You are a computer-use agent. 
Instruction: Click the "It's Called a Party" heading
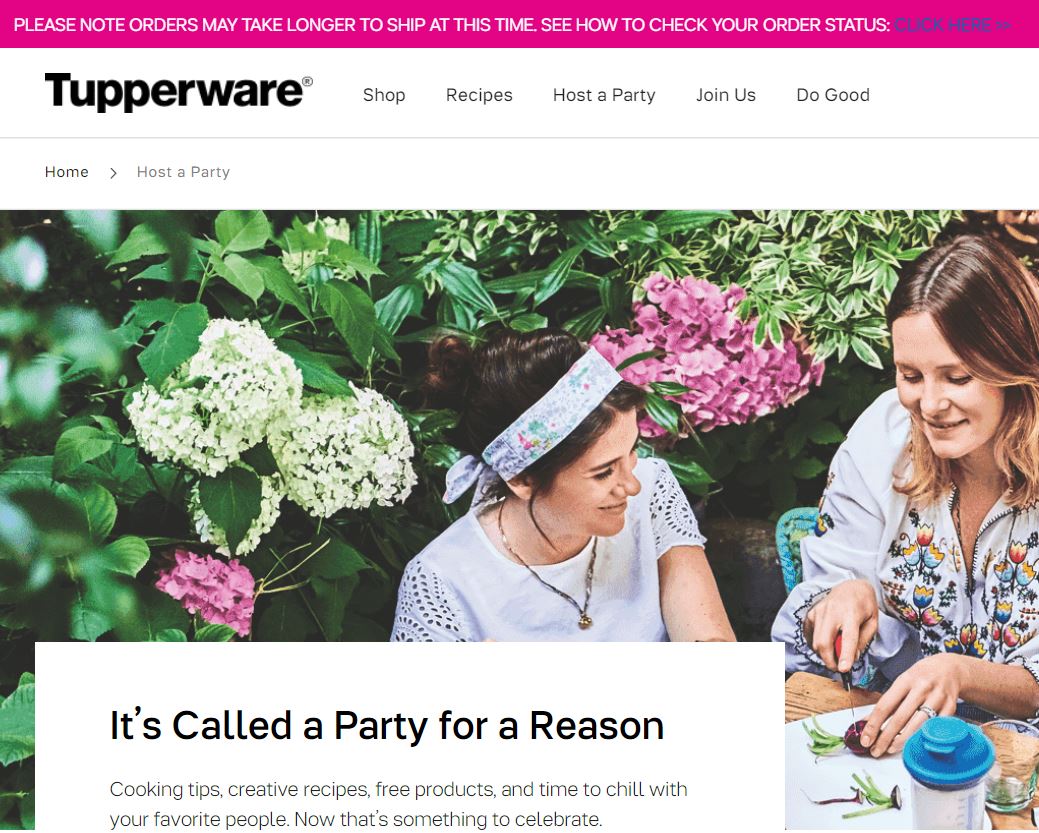click(x=387, y=725)
